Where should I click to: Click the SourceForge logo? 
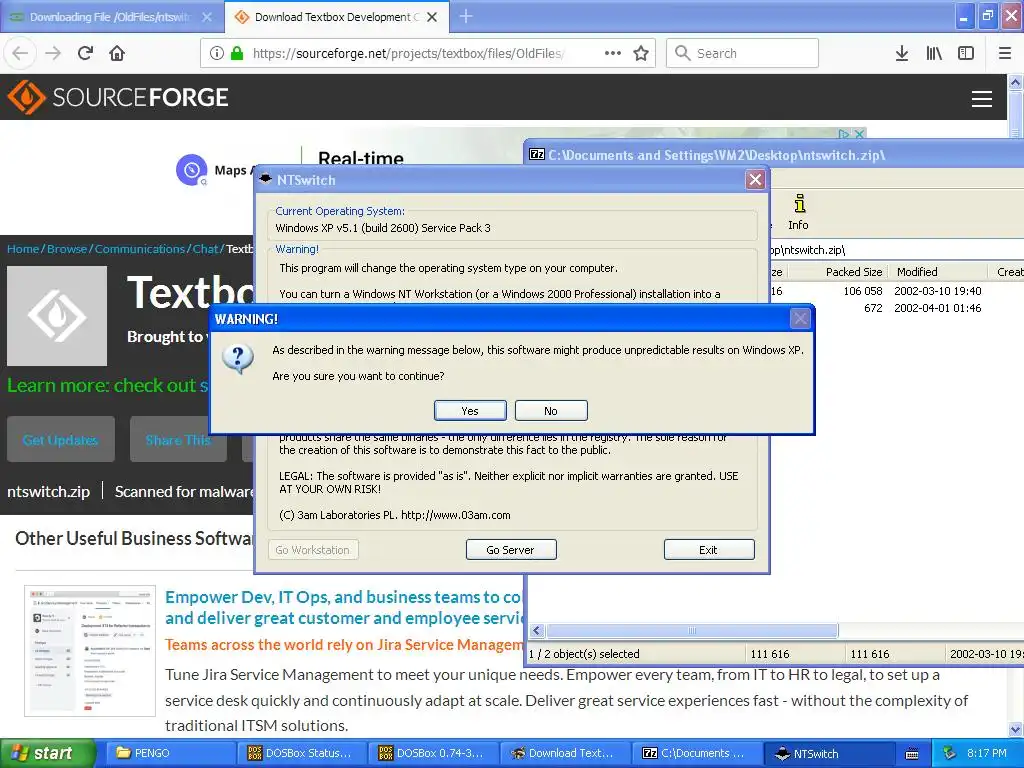(118, 97)
